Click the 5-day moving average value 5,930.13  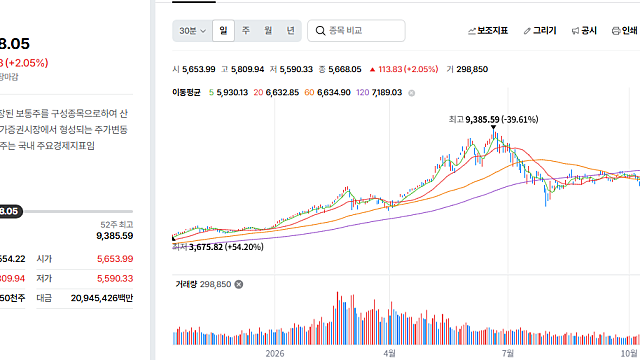232,93
